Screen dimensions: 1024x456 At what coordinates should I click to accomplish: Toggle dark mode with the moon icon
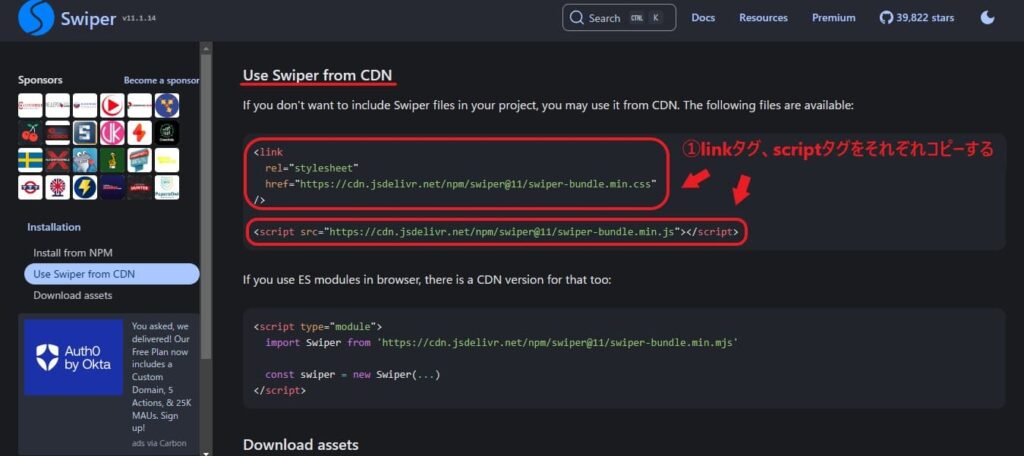tap(988, 18)
